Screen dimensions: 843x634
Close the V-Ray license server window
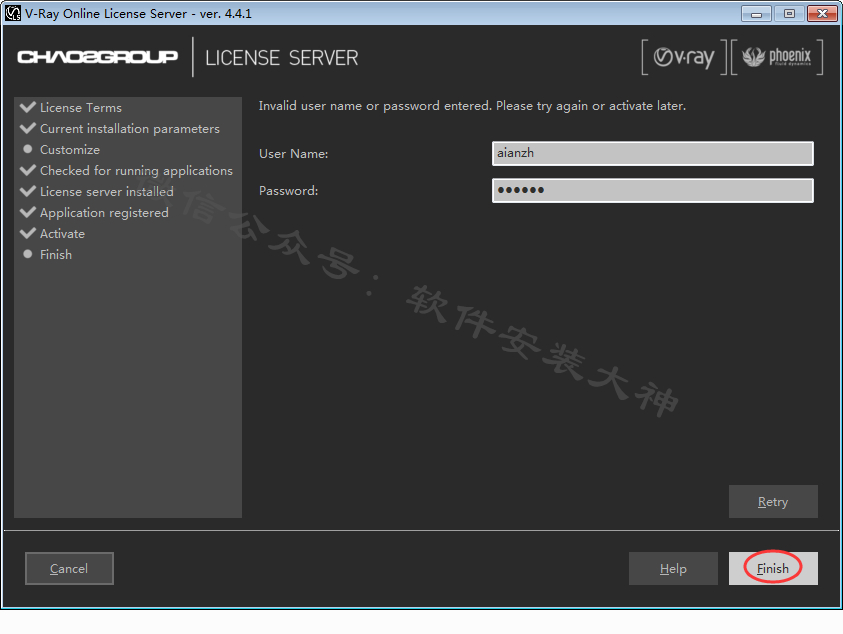pyautogui.click(x=822, y=13)
